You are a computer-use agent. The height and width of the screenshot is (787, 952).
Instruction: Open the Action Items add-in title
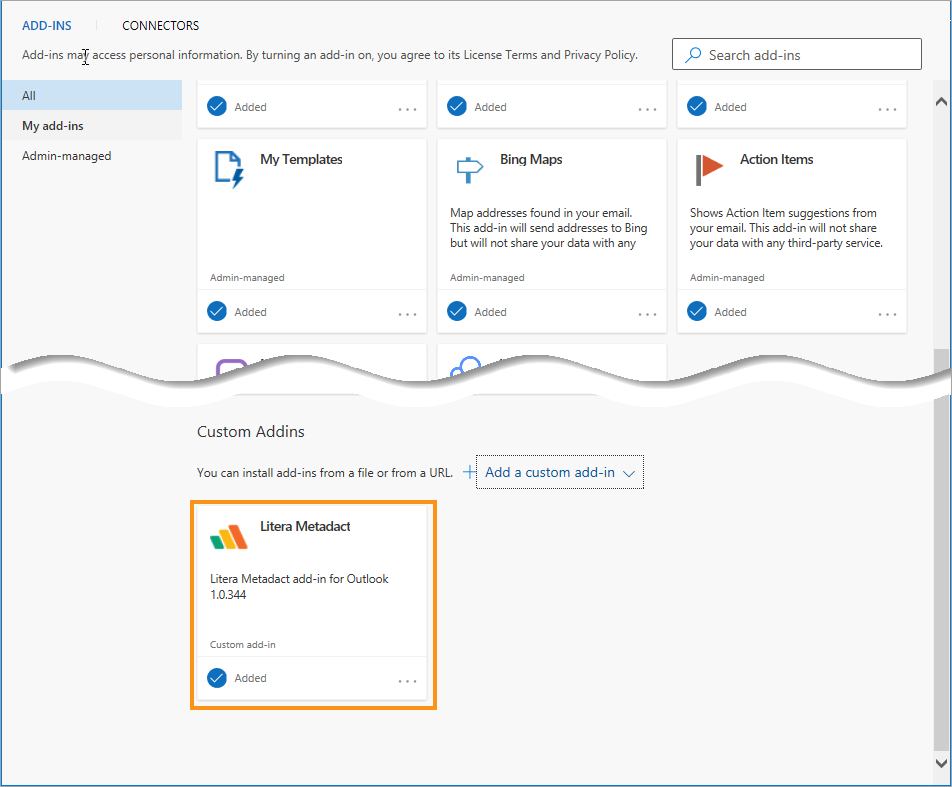coord(777,159)
